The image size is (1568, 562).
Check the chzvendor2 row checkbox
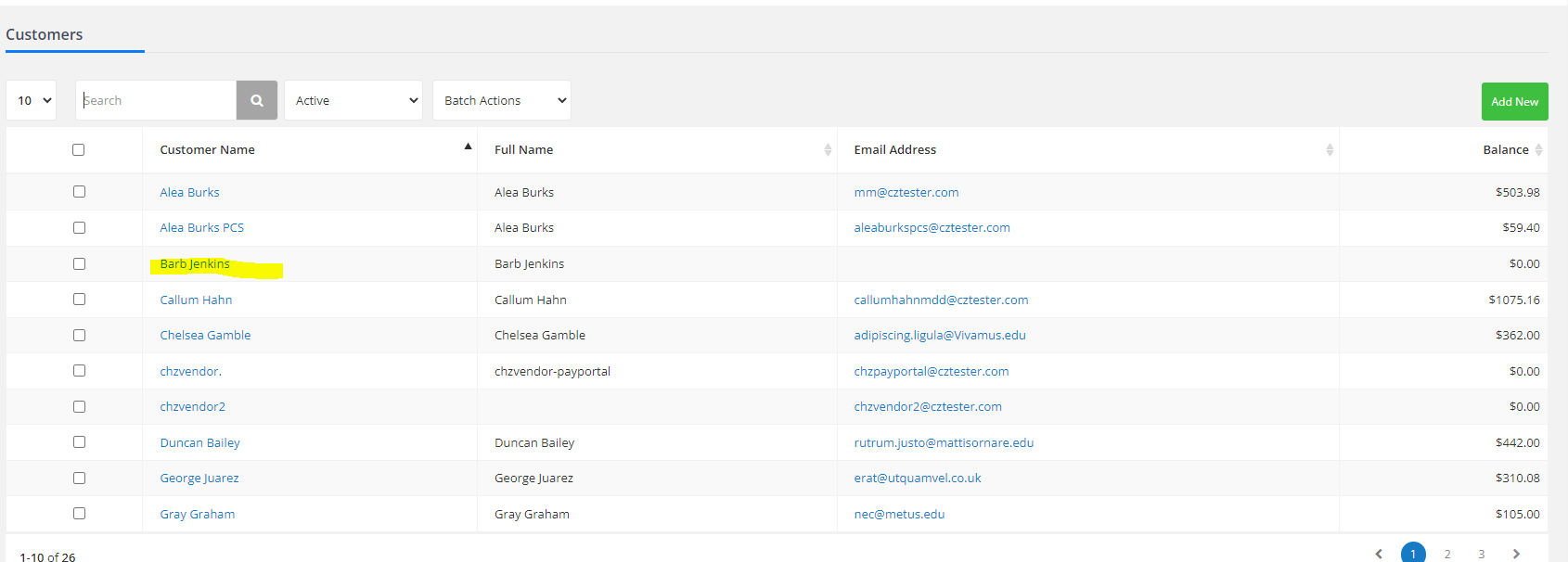point(79,406)
